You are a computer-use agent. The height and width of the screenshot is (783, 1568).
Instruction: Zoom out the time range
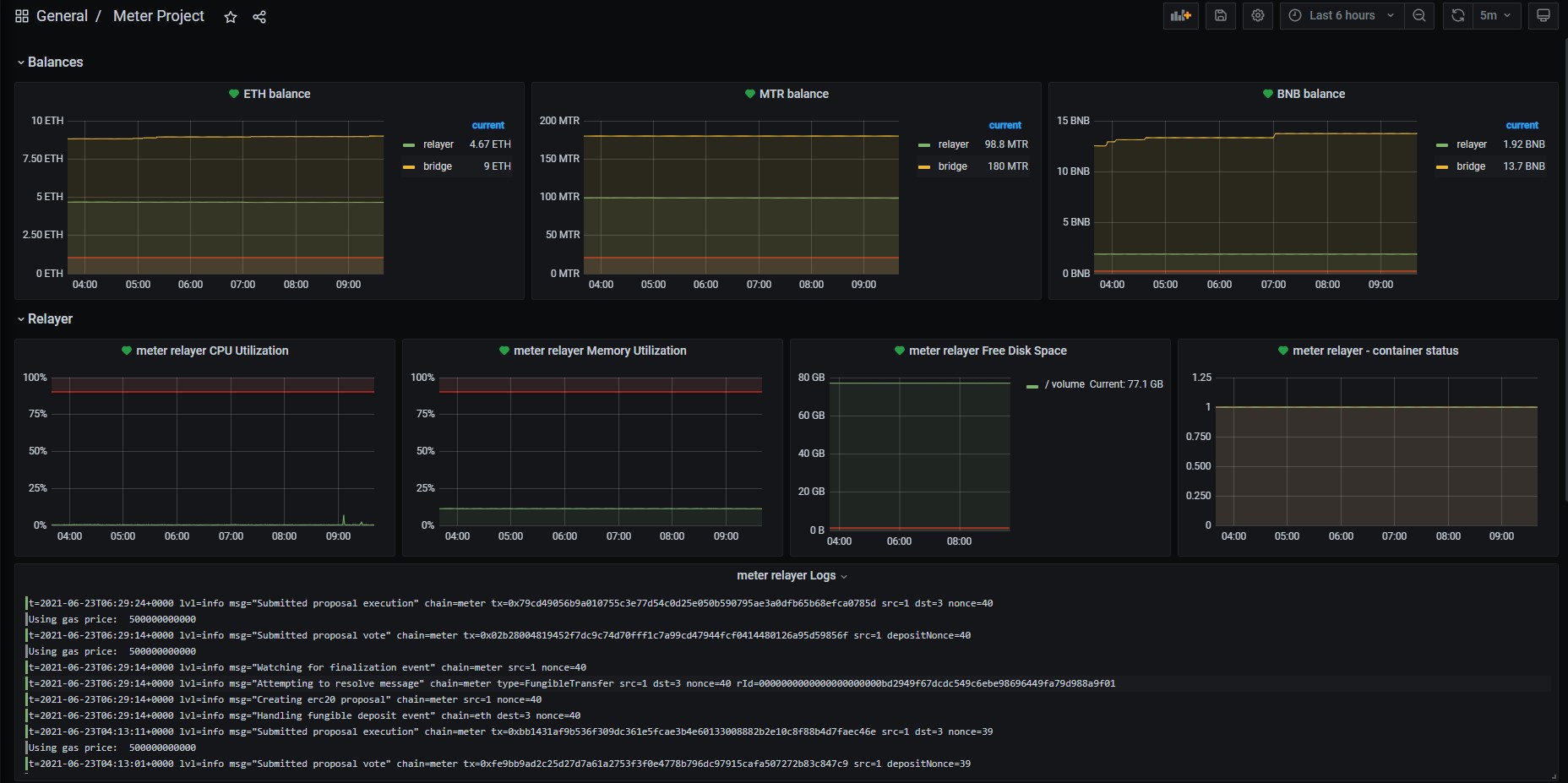pos(1419,15)
